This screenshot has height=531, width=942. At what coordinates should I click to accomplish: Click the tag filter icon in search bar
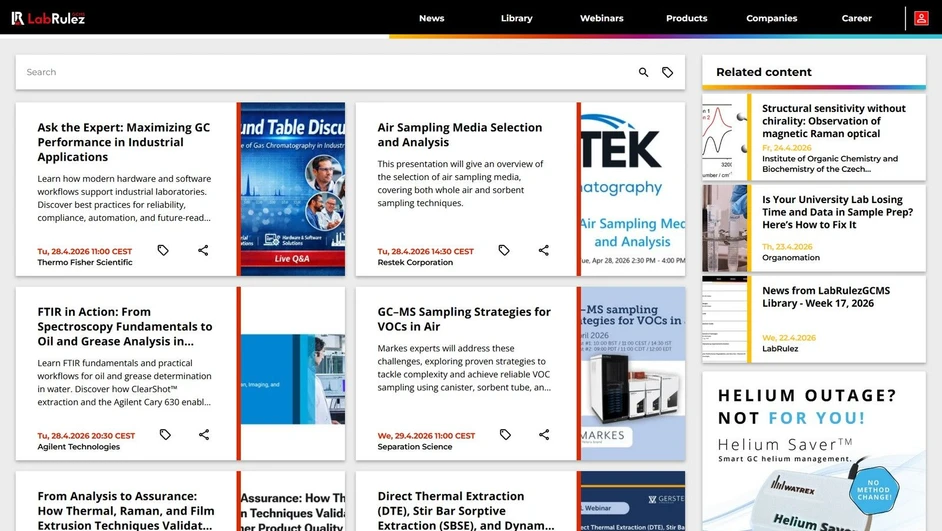click(667, 72)
